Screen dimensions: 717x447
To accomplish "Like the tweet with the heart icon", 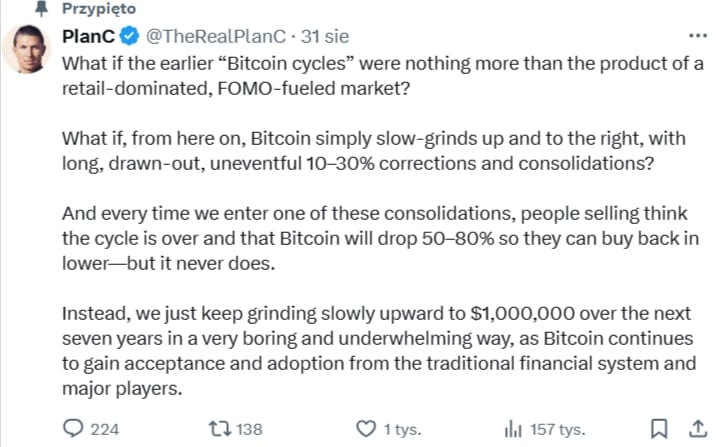I will 366,428.
